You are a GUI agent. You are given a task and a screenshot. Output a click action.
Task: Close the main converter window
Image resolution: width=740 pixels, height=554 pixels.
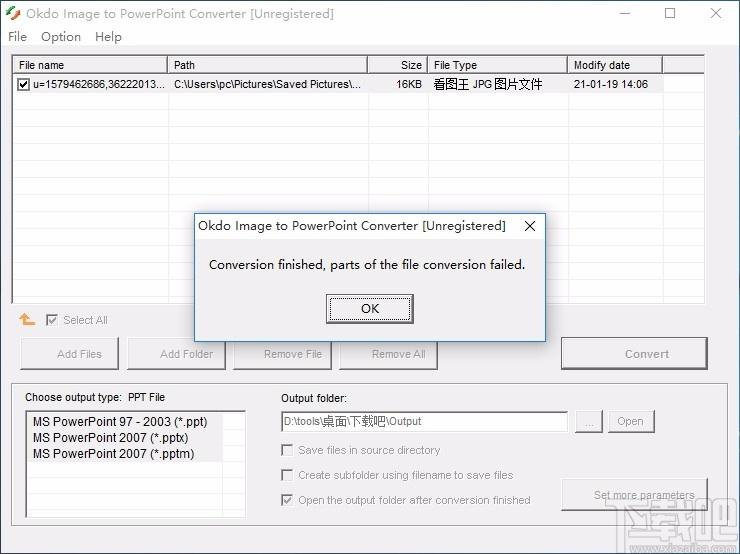point(715,13)
